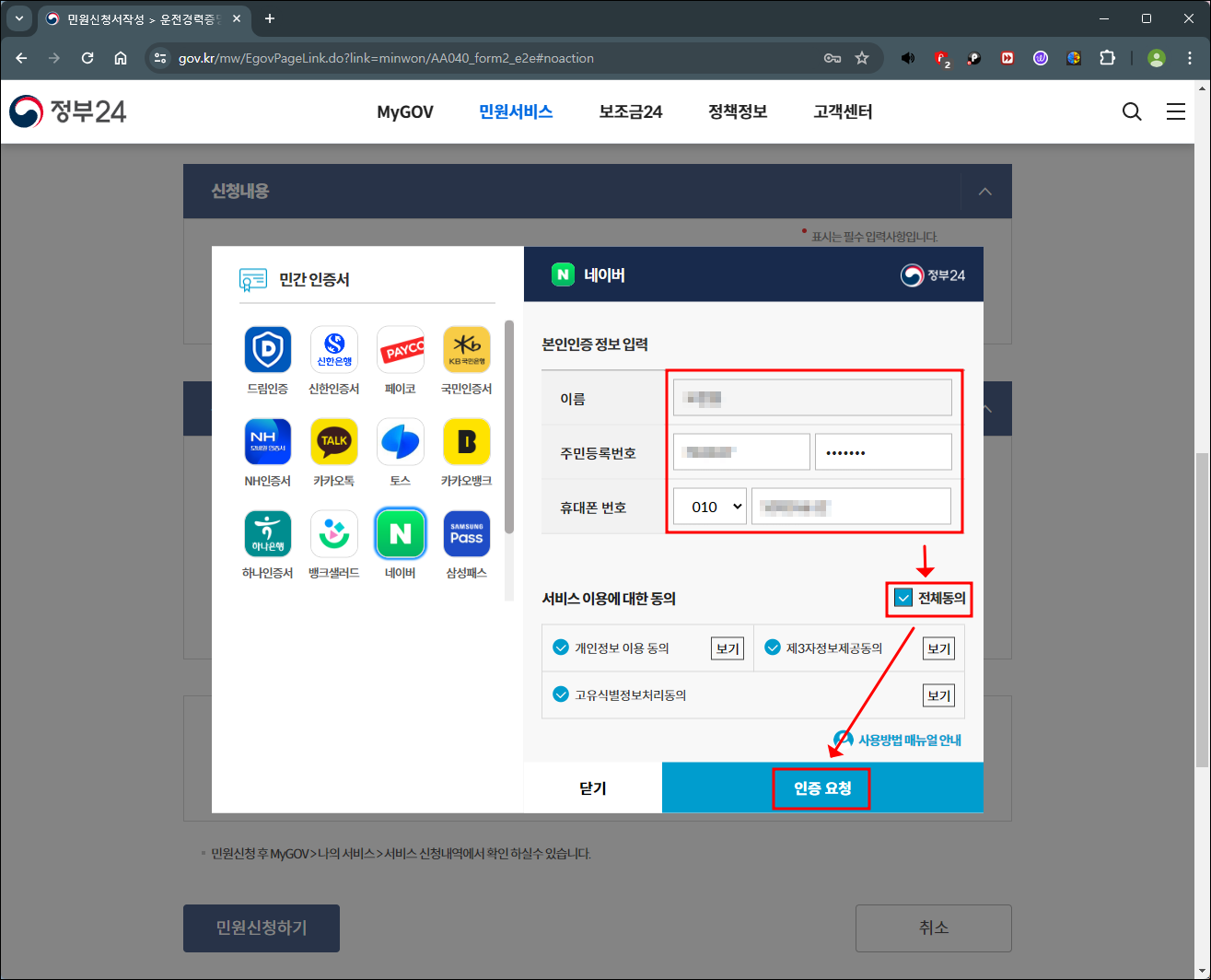1211x980 pixels.
Task: Open the saved password key icon
Action: pyautogui.click(x=832, y=58)
